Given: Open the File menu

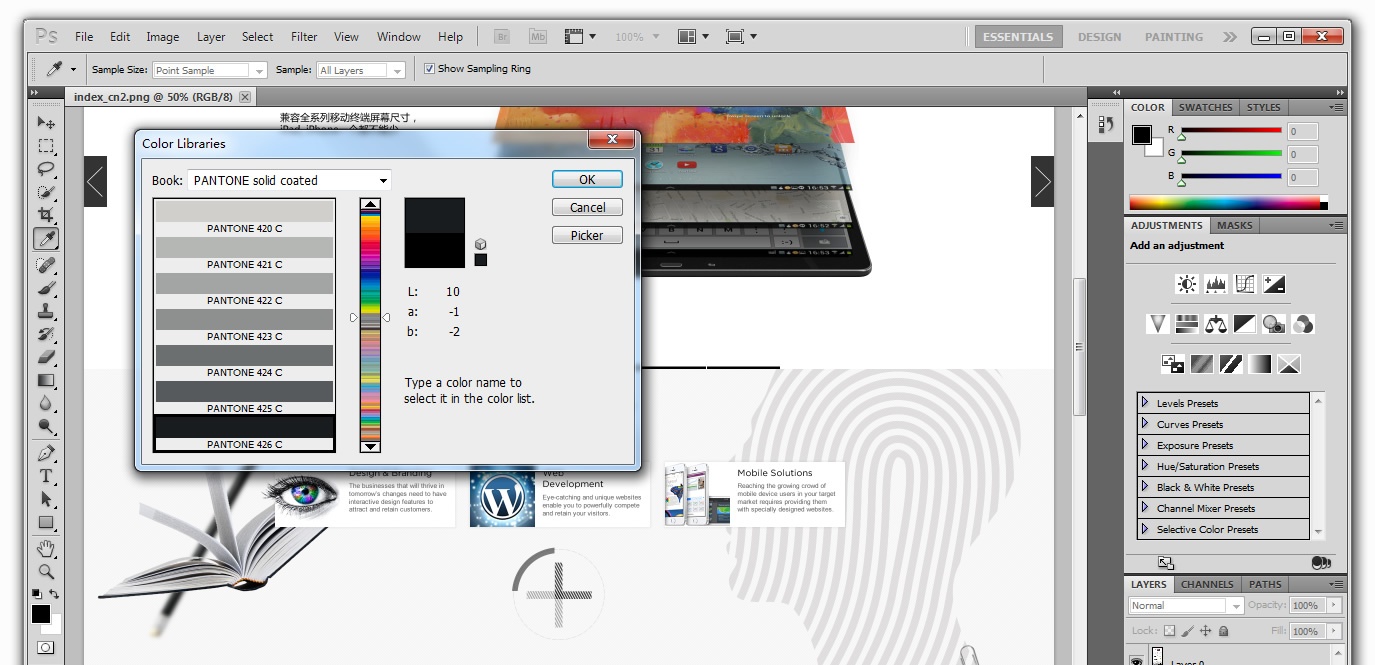Looking at the screenshot, I should pos(84,37).
